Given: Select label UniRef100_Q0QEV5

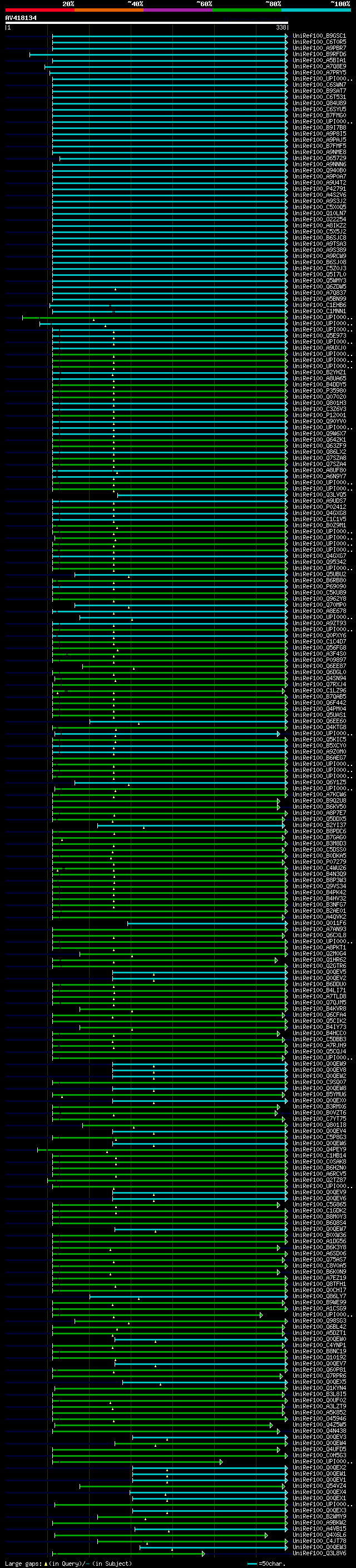Looking at the screenshot, I should pyautogui.click(x=319, y=972).
